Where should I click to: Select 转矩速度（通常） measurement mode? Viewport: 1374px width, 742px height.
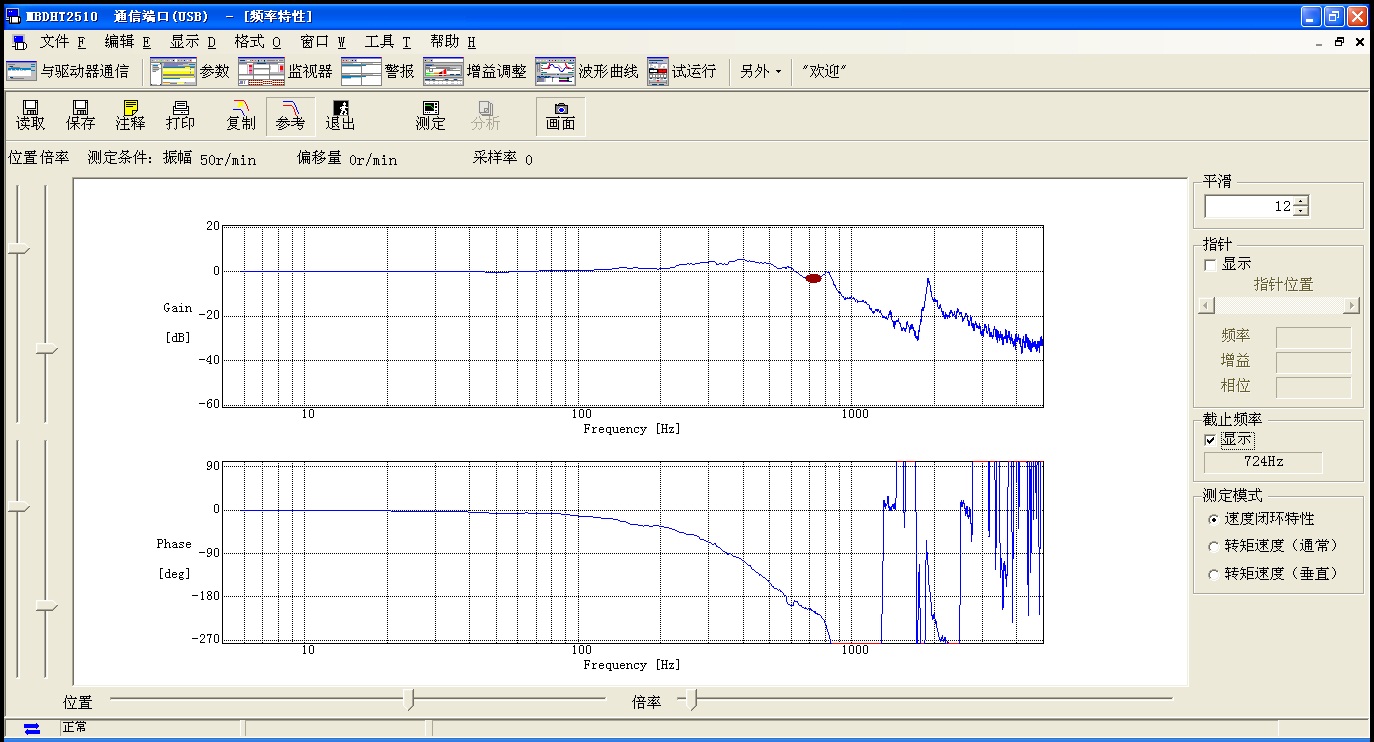point(1214,547)
